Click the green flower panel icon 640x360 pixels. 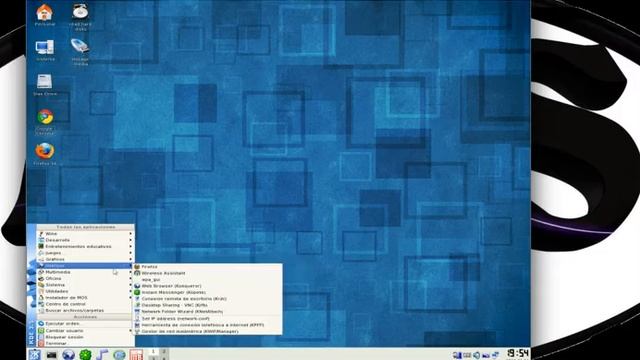coord(85,355)
